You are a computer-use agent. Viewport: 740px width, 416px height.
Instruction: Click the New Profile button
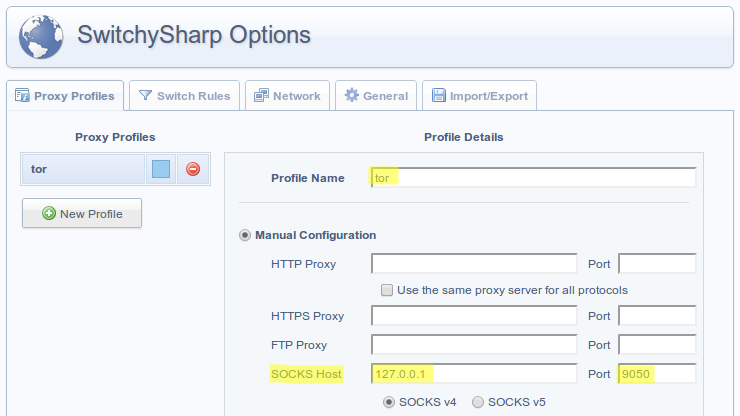pos(82,213)
